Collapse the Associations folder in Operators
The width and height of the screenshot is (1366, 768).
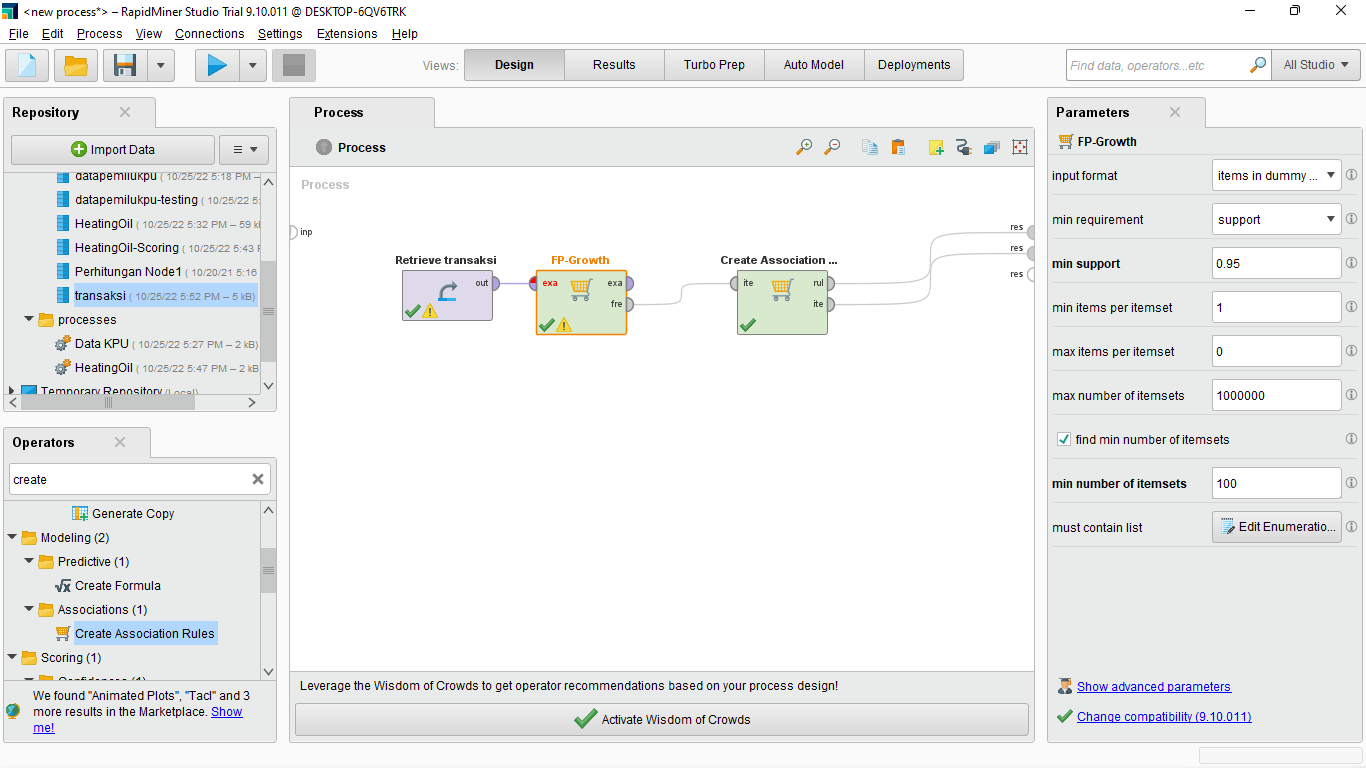pos(29,609)
